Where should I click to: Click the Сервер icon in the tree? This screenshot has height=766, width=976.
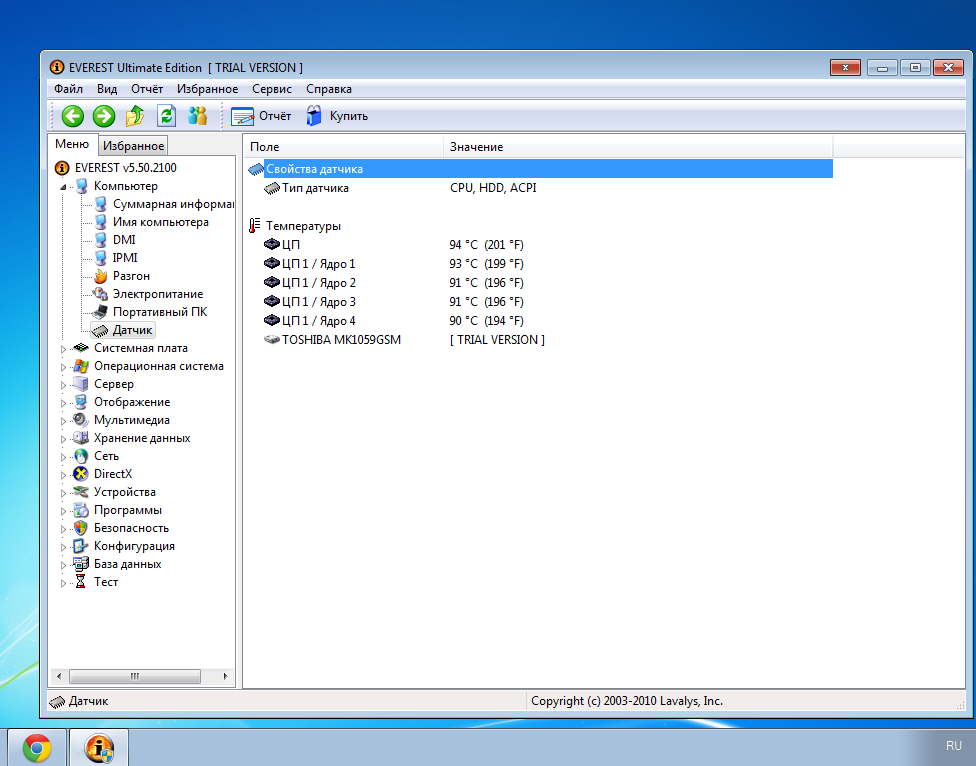point(81,384)
